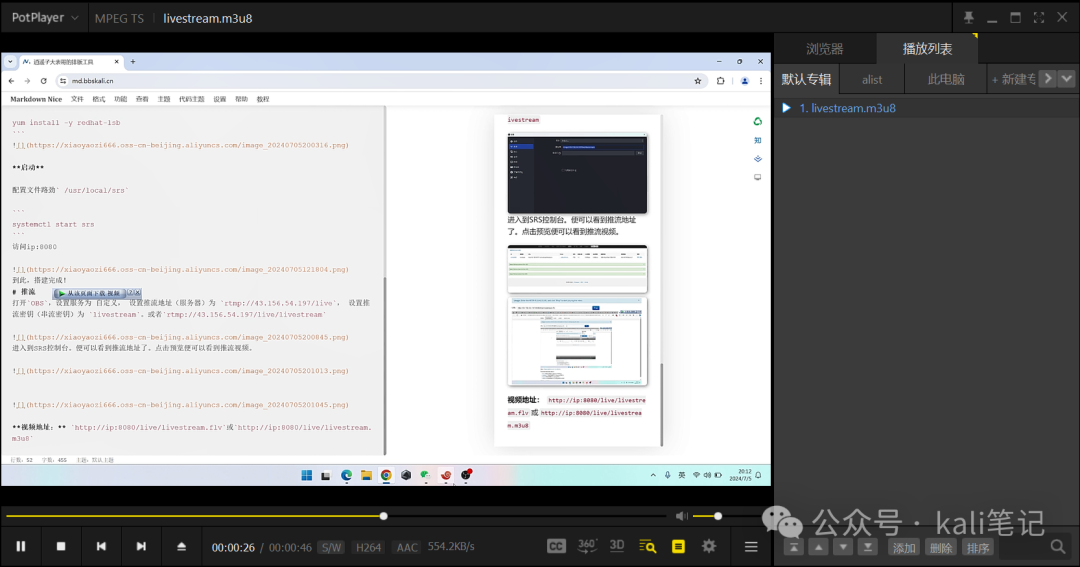The image size is (1080, 567).
Task: Select the 此电脑 album tab
Action: 946,79
